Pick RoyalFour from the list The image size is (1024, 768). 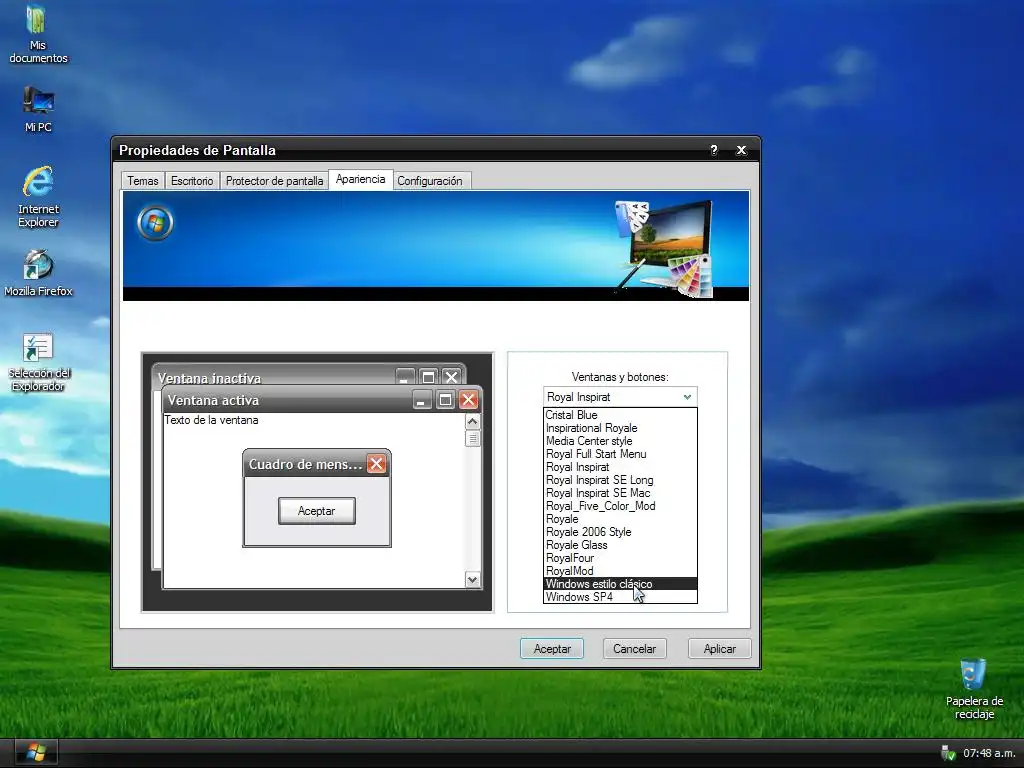[x=620, y=558]
